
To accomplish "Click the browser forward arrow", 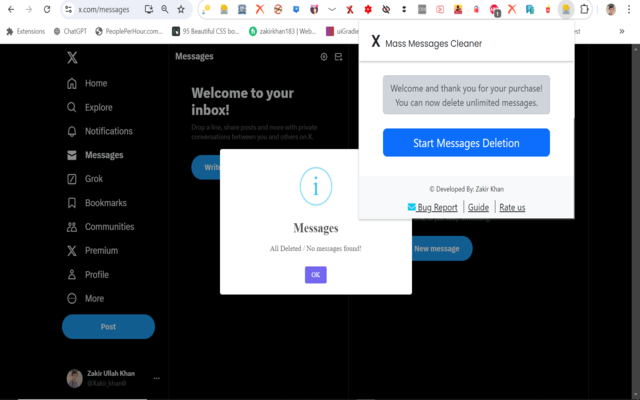I will [x=29, y=9].
